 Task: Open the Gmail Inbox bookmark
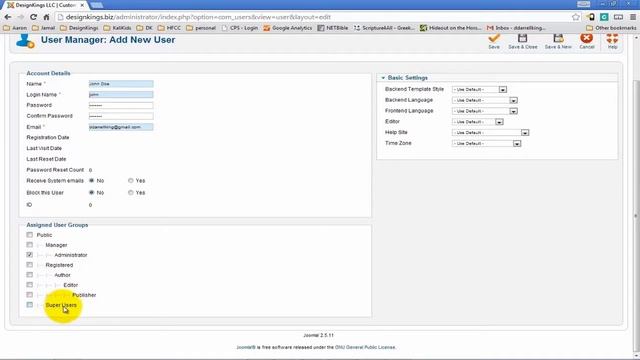[516, 28]
